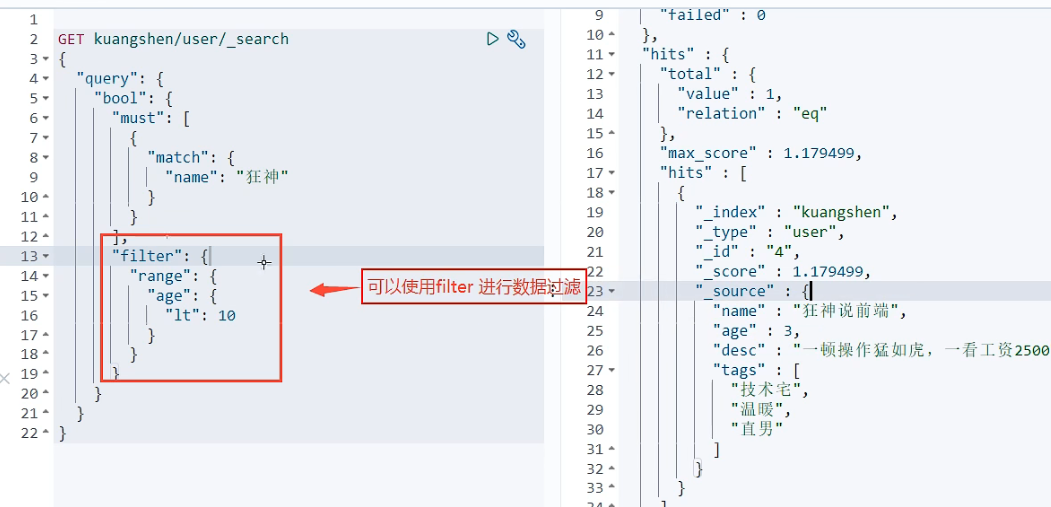Collapse the "filter" block fold arrow
This screenshot has height=507, width=1051.
coord(46,256)
